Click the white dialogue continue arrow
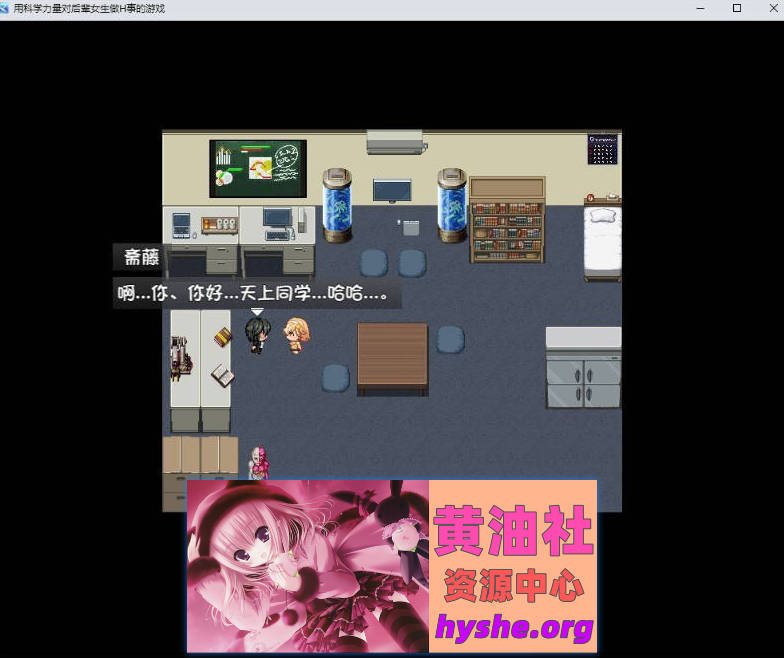The height and width of the screenshot is (658, 784). pyautogui.click(x=257, y=312)
